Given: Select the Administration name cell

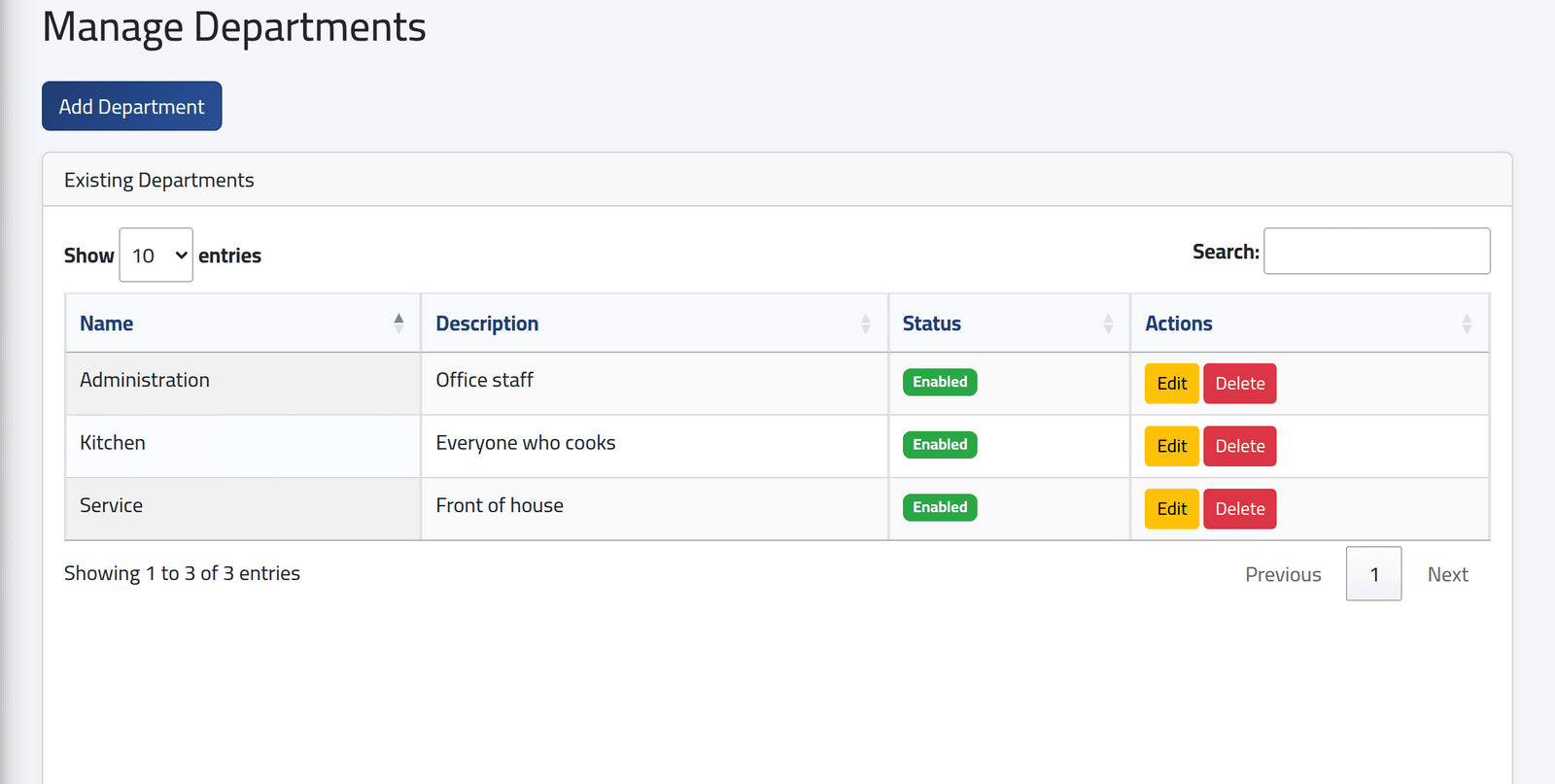Looking at the screenshot, I should pos(242,384).
